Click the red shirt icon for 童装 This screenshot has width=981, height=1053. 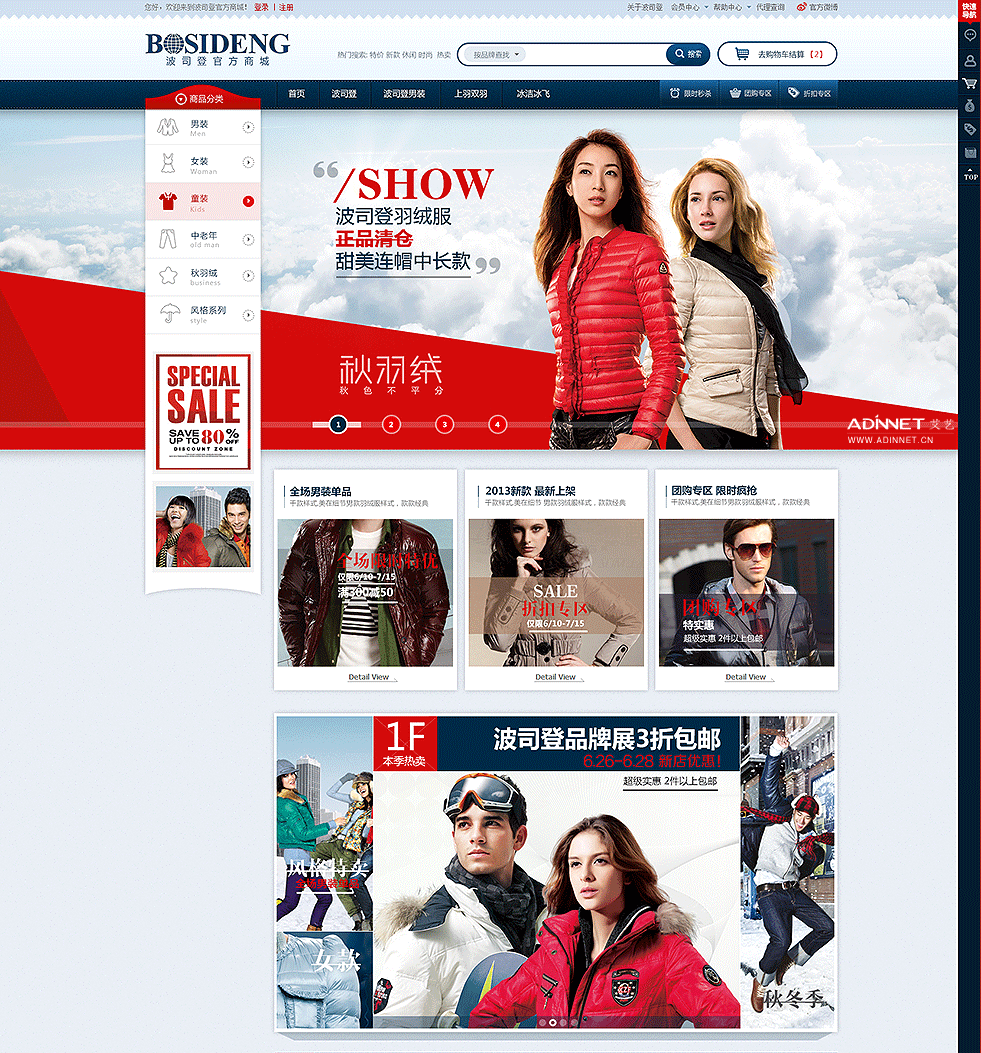click(x=168, y=200)
